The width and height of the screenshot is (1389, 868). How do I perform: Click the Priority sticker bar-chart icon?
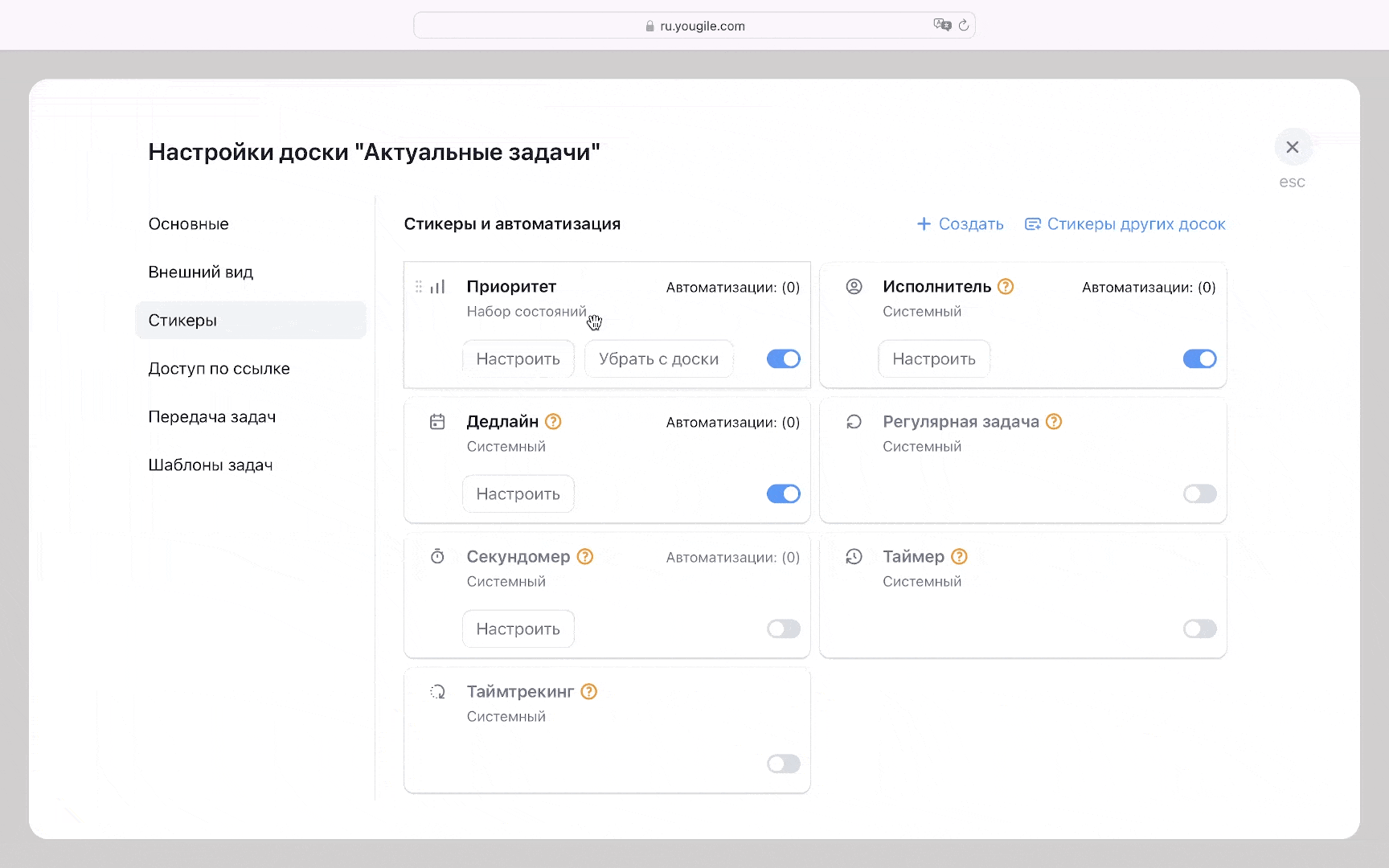(x=438, y=287)
